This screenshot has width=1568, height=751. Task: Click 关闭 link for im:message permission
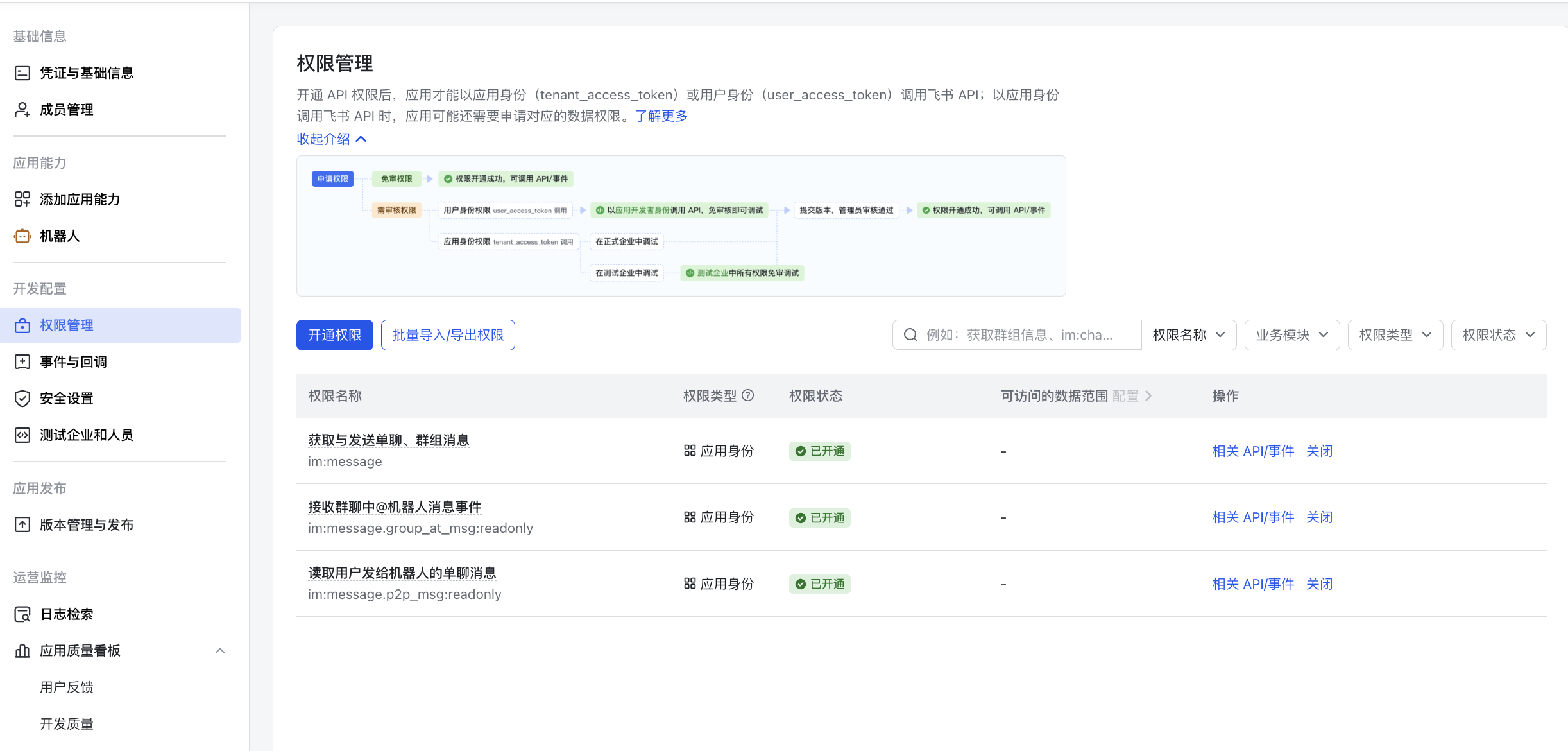1319,451
